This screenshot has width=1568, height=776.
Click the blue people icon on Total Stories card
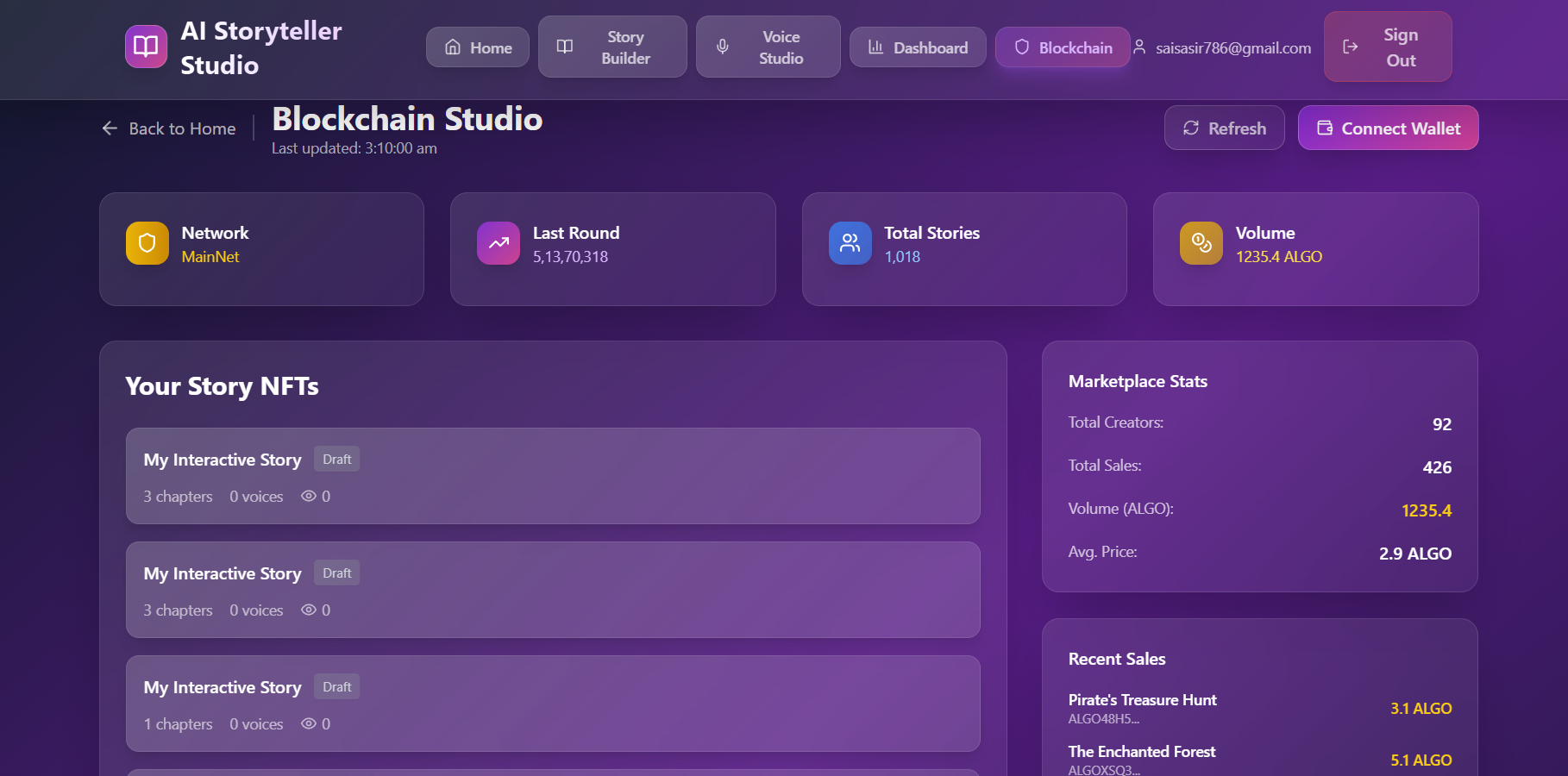click(x=850, y=243)
